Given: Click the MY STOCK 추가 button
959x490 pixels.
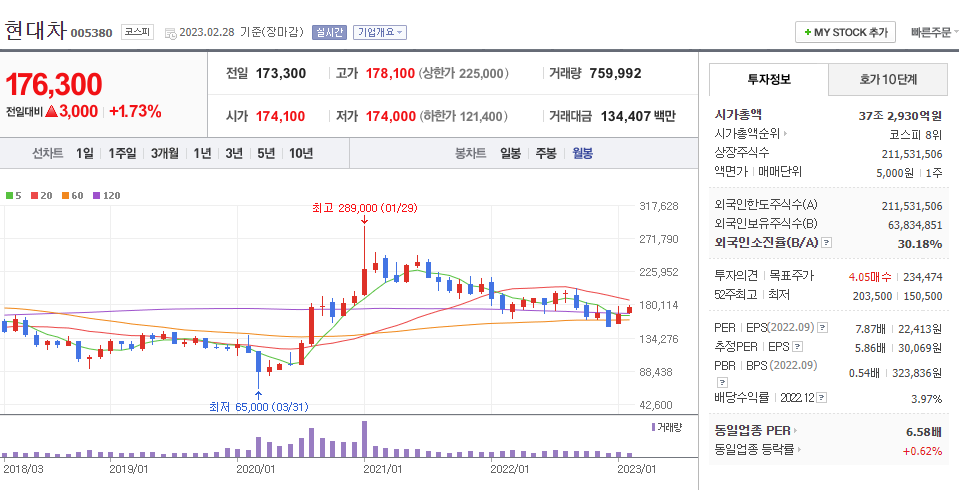Looking at the screenshot, I should click(x=845, y=32).
